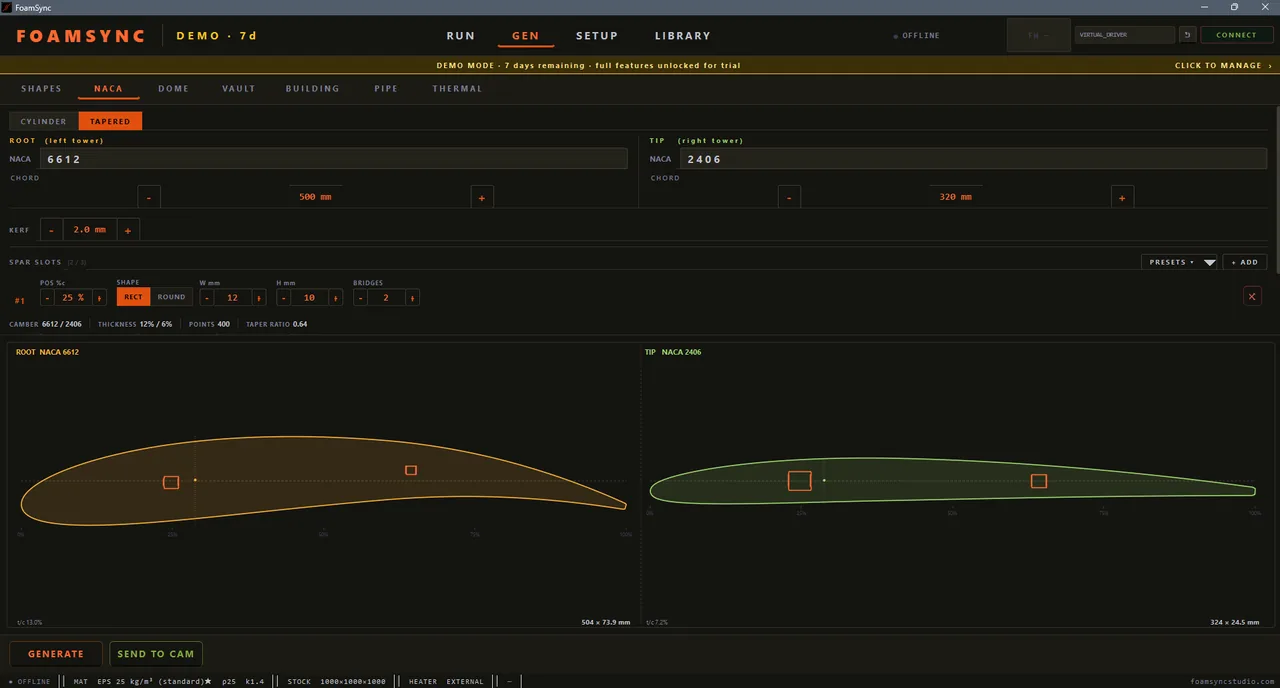Decrease tip chord with minus button
Screen dimensions: 1280x688
pos(789,197)
